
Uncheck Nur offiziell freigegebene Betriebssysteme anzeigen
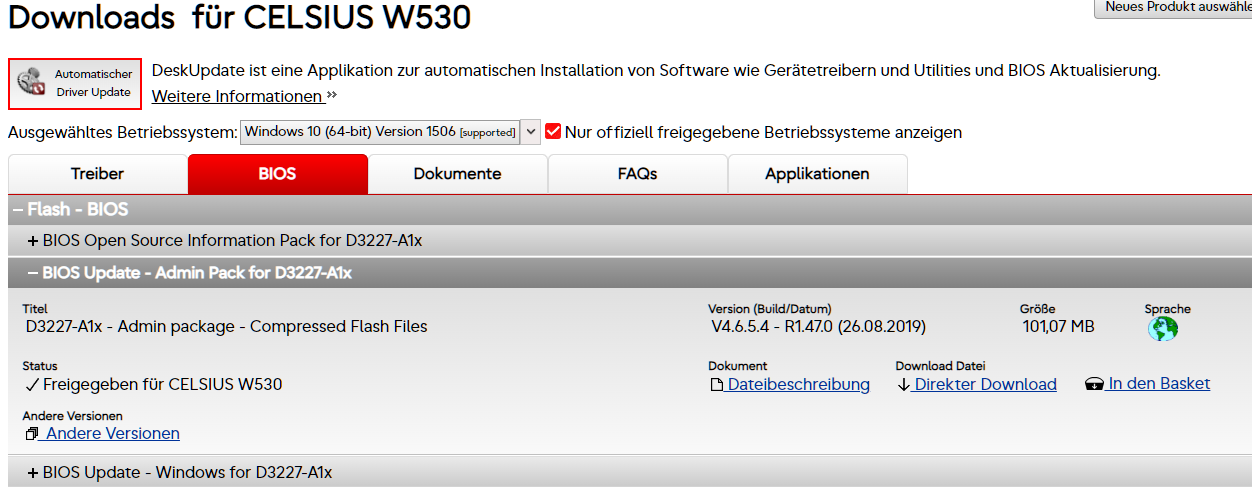point(553,131)
